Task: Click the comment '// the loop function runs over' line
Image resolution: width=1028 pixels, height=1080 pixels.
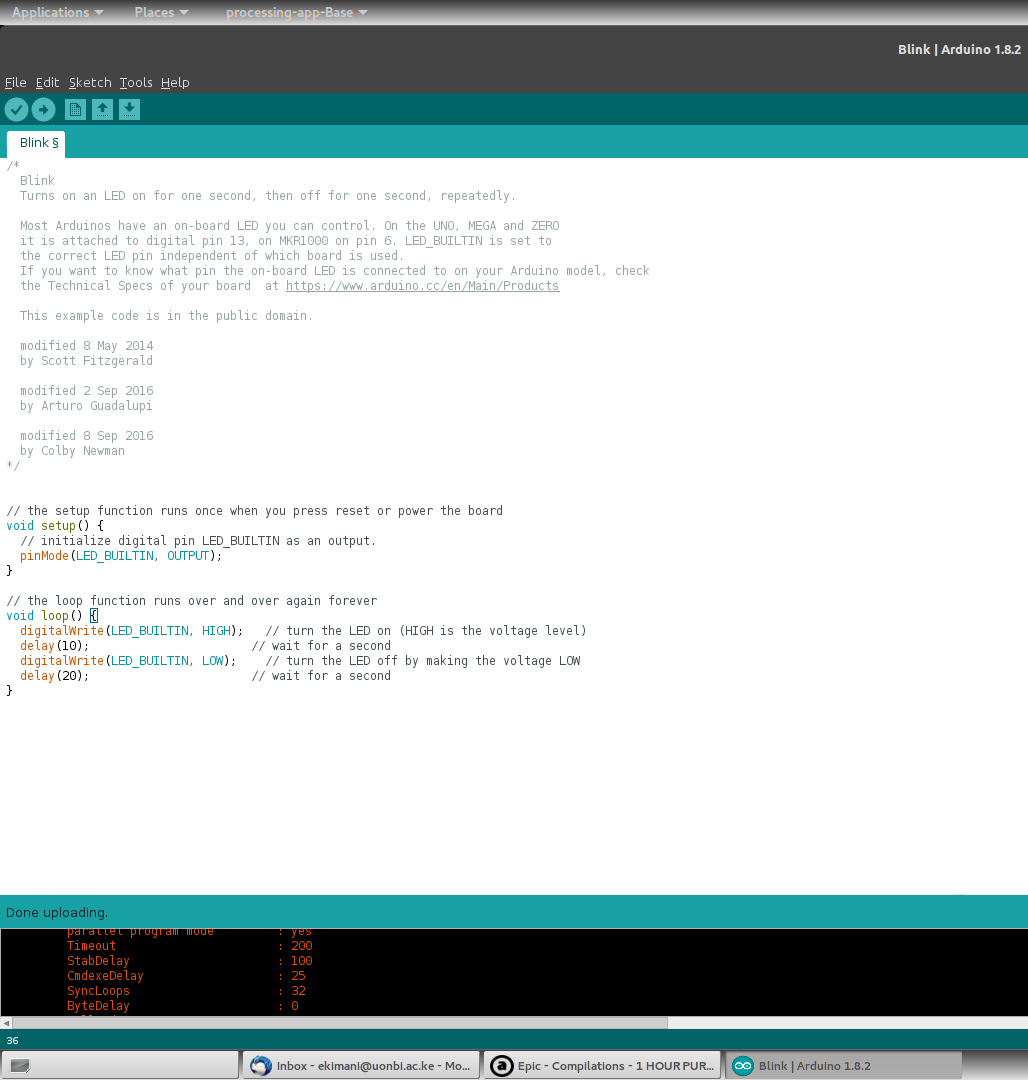Action: coord(192,601)
